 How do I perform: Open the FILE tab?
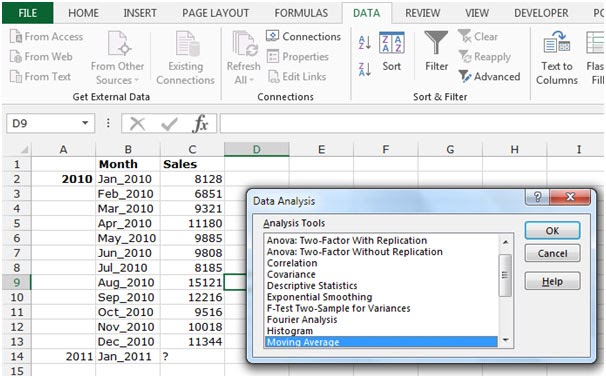tap(28, 13)
